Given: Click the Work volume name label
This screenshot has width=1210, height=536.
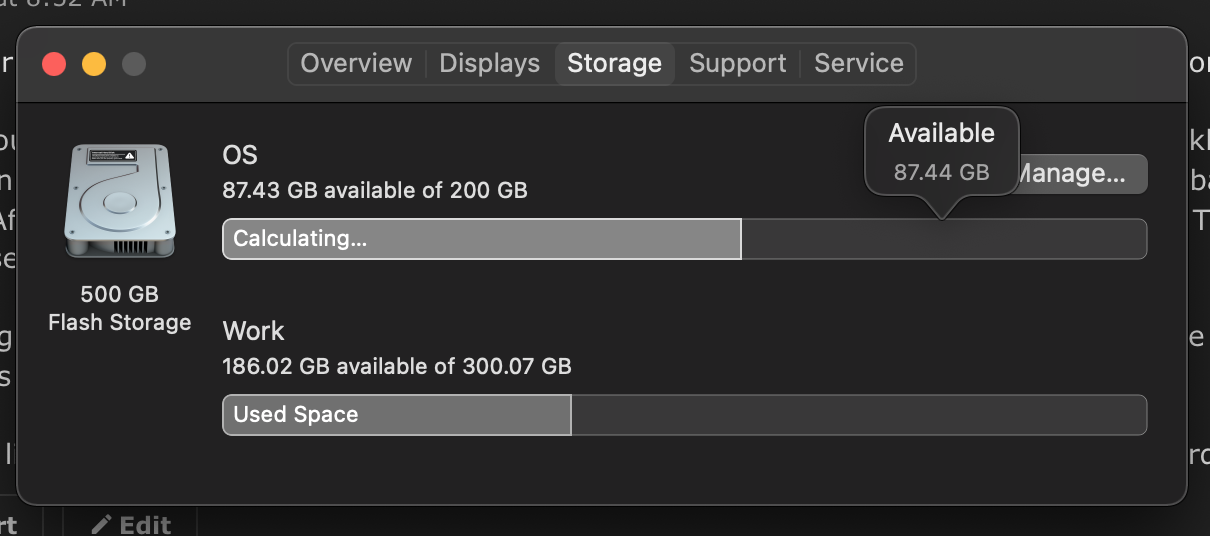Looking at the screenshot, I should point(253,331).
